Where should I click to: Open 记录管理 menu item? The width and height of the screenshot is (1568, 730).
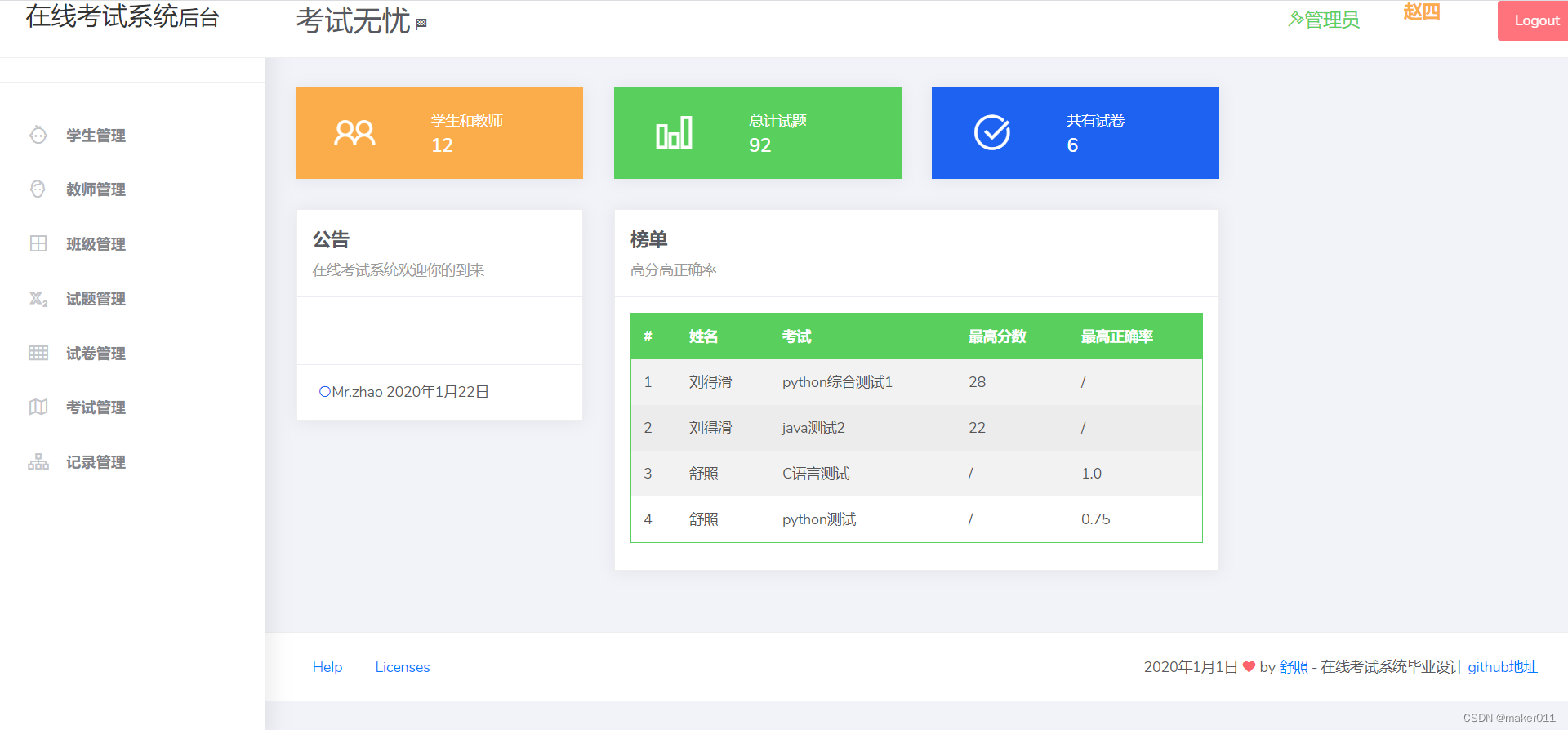(x=96, y=462)
